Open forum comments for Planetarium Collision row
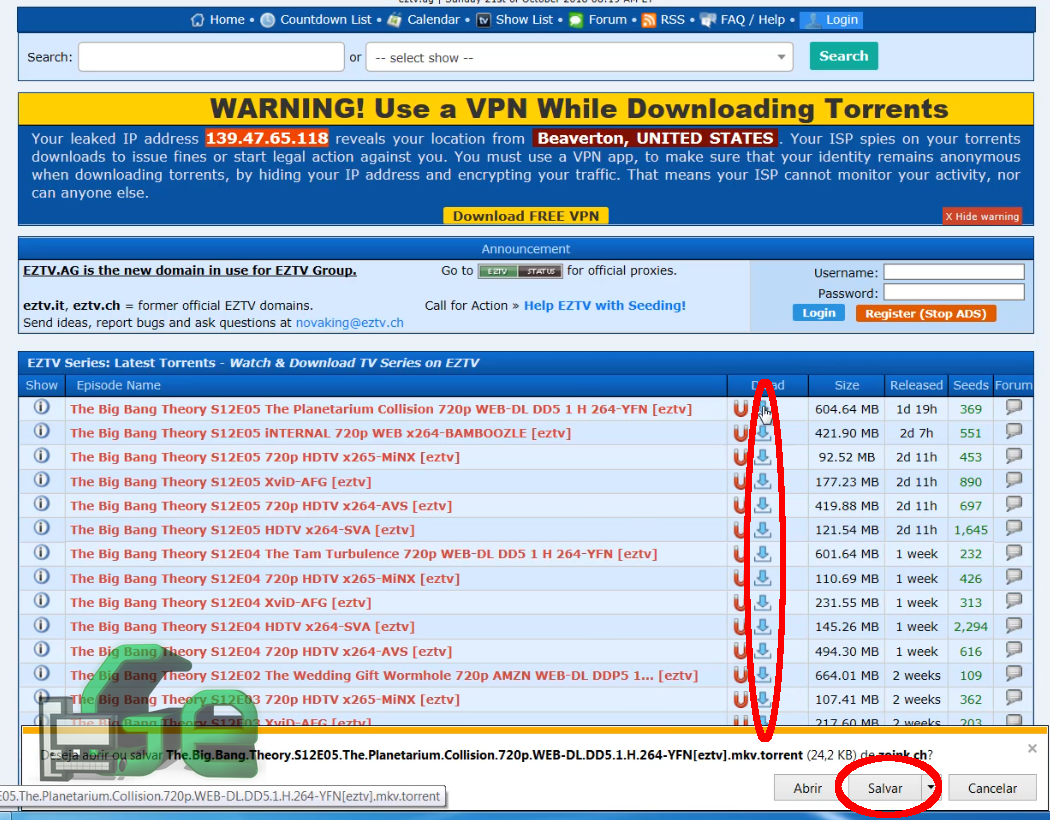1050x820 pixels. [x=1014, y=407]
